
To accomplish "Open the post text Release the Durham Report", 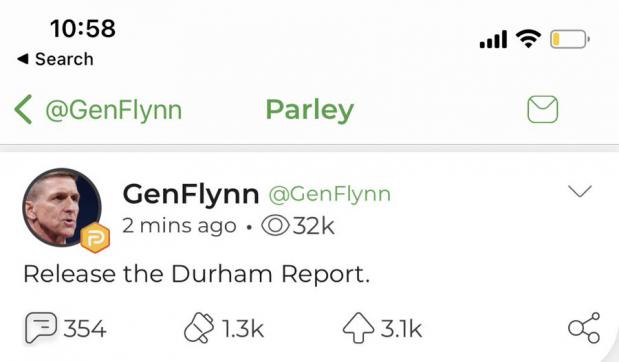I will (x=197, y=274).
